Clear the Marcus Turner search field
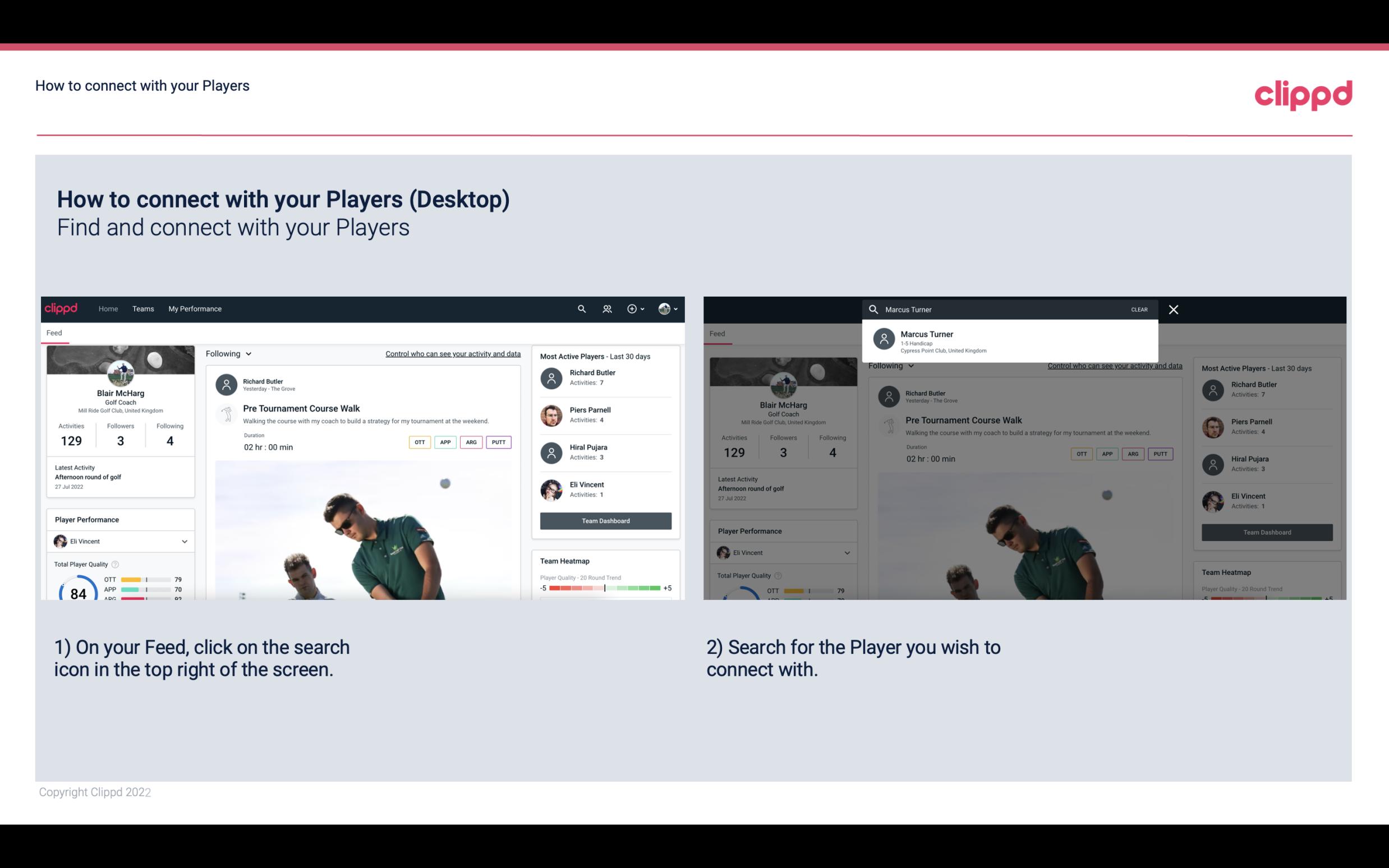The width and height of the screenshot is (1389, 868). tap(1138, 309)
